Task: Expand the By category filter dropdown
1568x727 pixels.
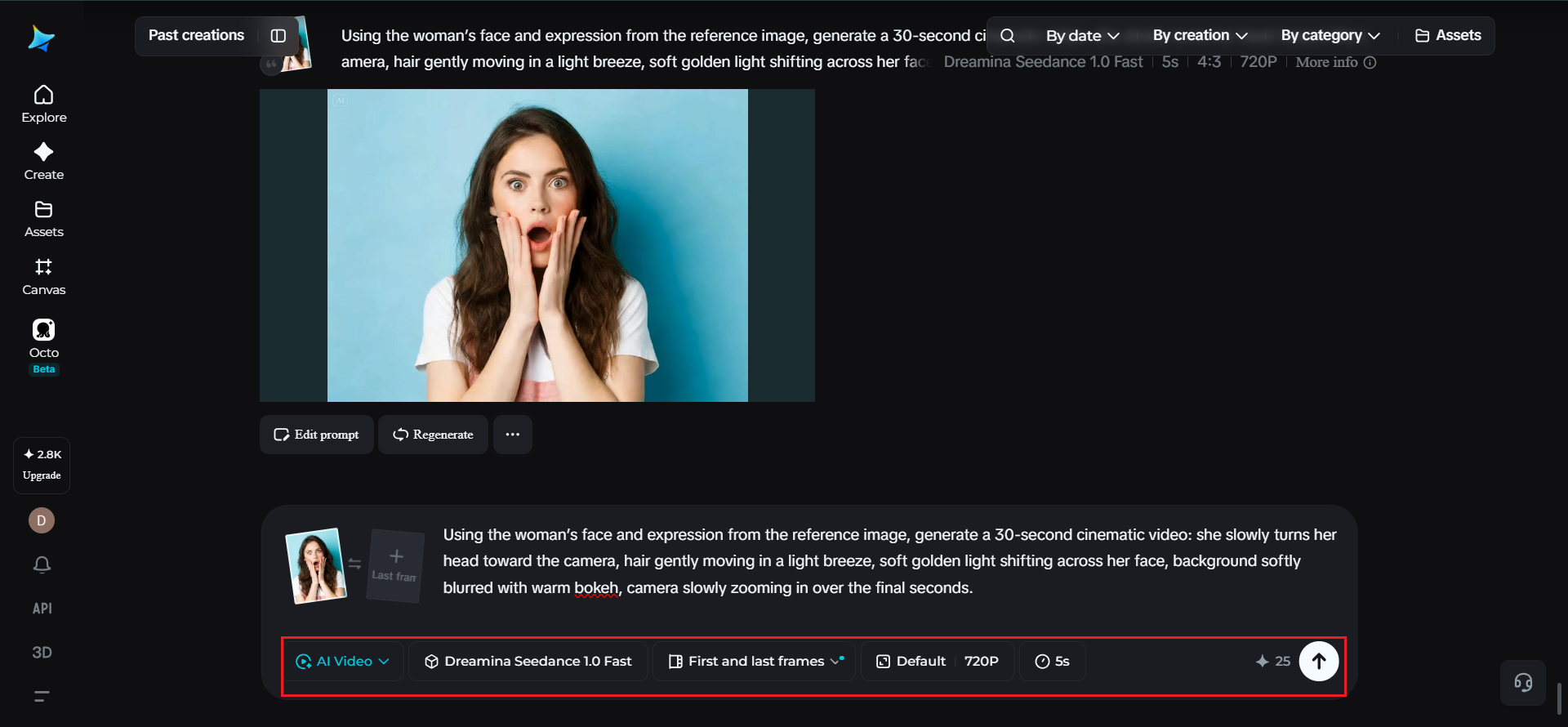Action: [x=1330, y=35]
